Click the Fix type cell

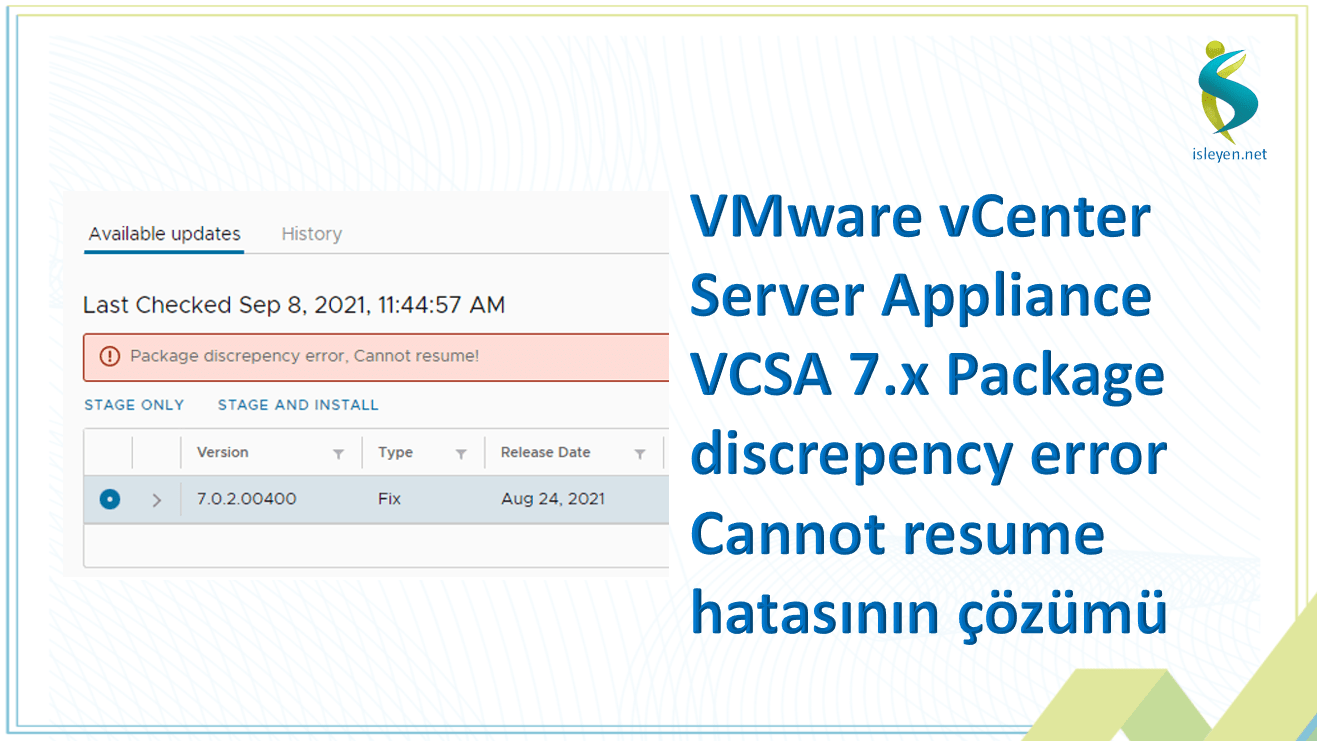click(389, 499)
